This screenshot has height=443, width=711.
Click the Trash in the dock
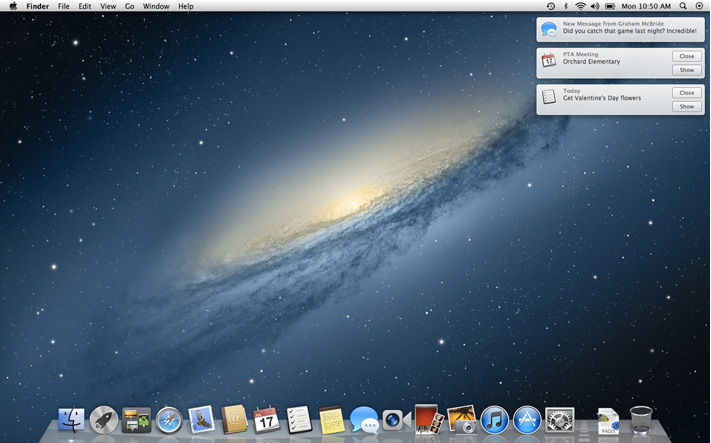tap(641, 420)
